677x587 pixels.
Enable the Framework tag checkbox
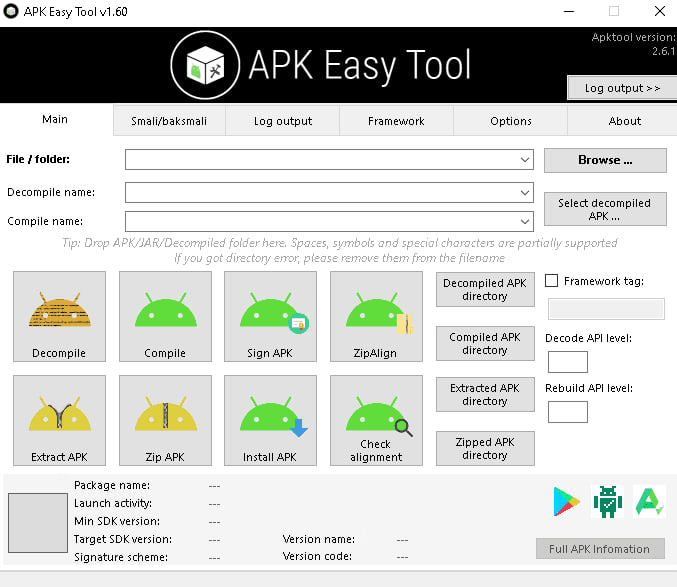coord(551,282)
